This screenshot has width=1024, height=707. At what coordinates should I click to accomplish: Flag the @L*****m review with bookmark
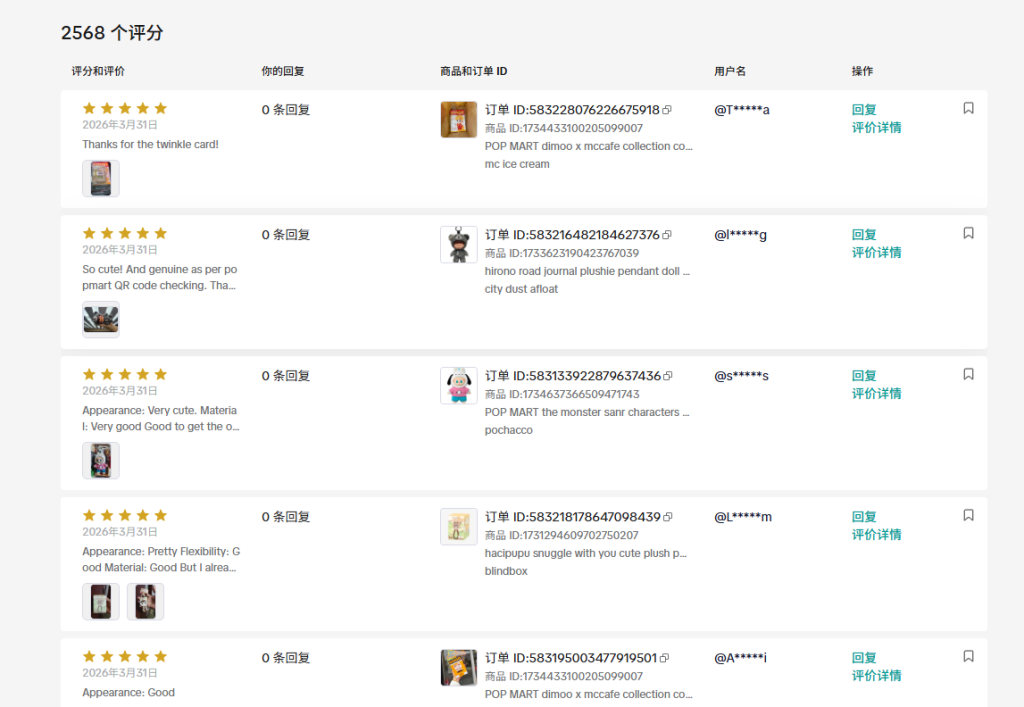pyautogui.click(x=968, y=515)
